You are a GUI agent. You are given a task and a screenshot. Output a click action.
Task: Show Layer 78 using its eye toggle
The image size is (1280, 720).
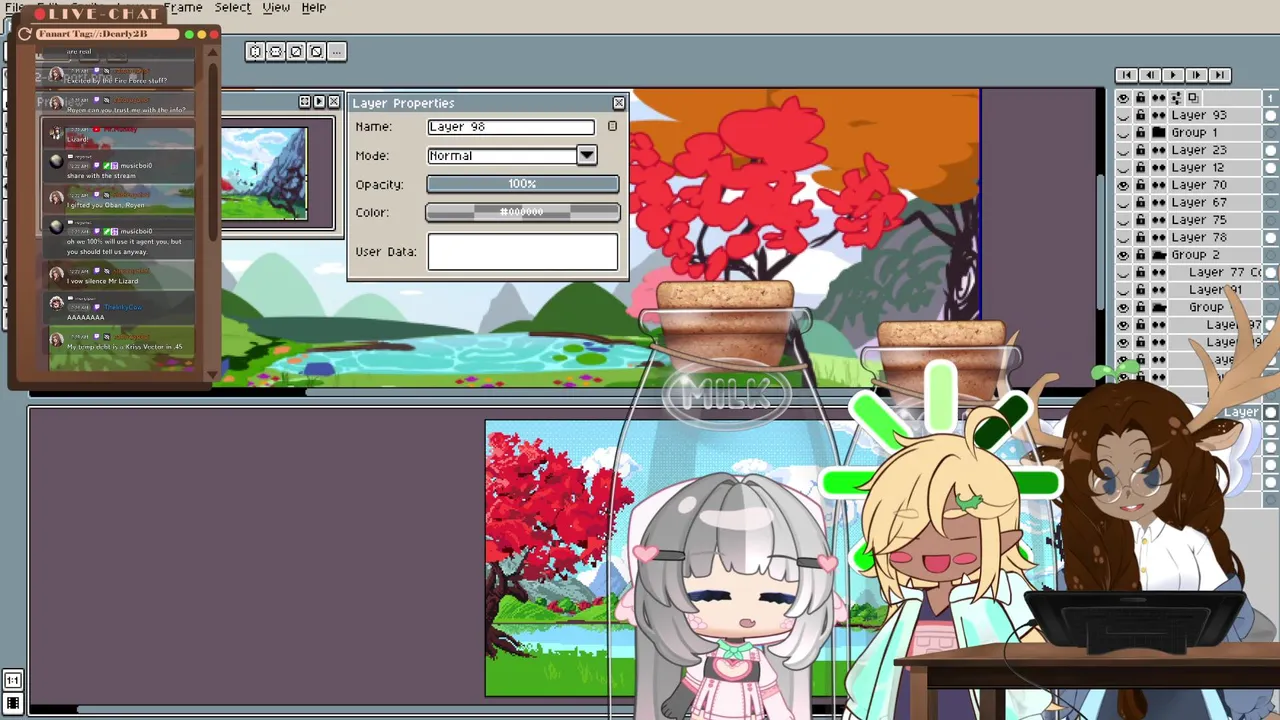point(1123,238)
